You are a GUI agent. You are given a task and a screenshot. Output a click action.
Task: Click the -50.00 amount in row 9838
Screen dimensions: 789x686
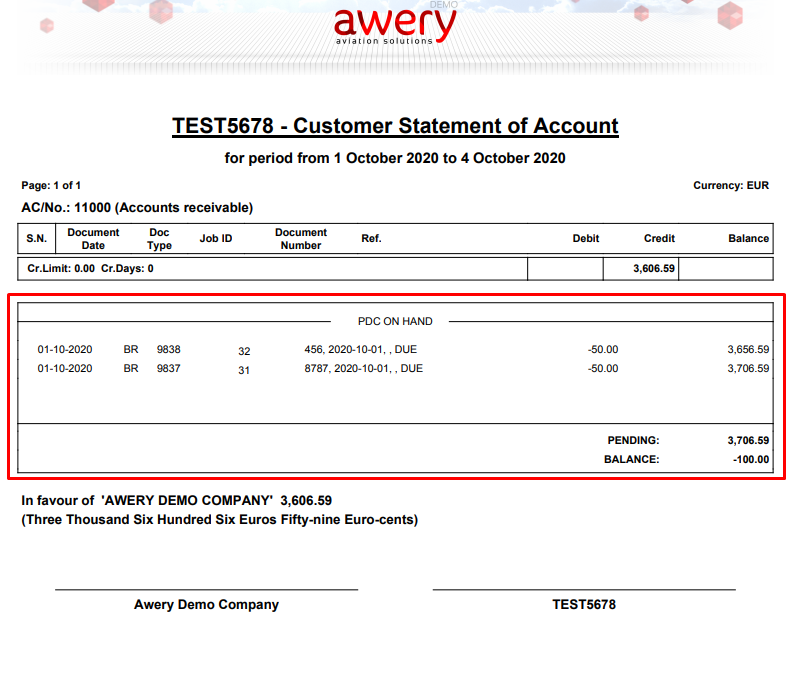(x=603, y=349)
